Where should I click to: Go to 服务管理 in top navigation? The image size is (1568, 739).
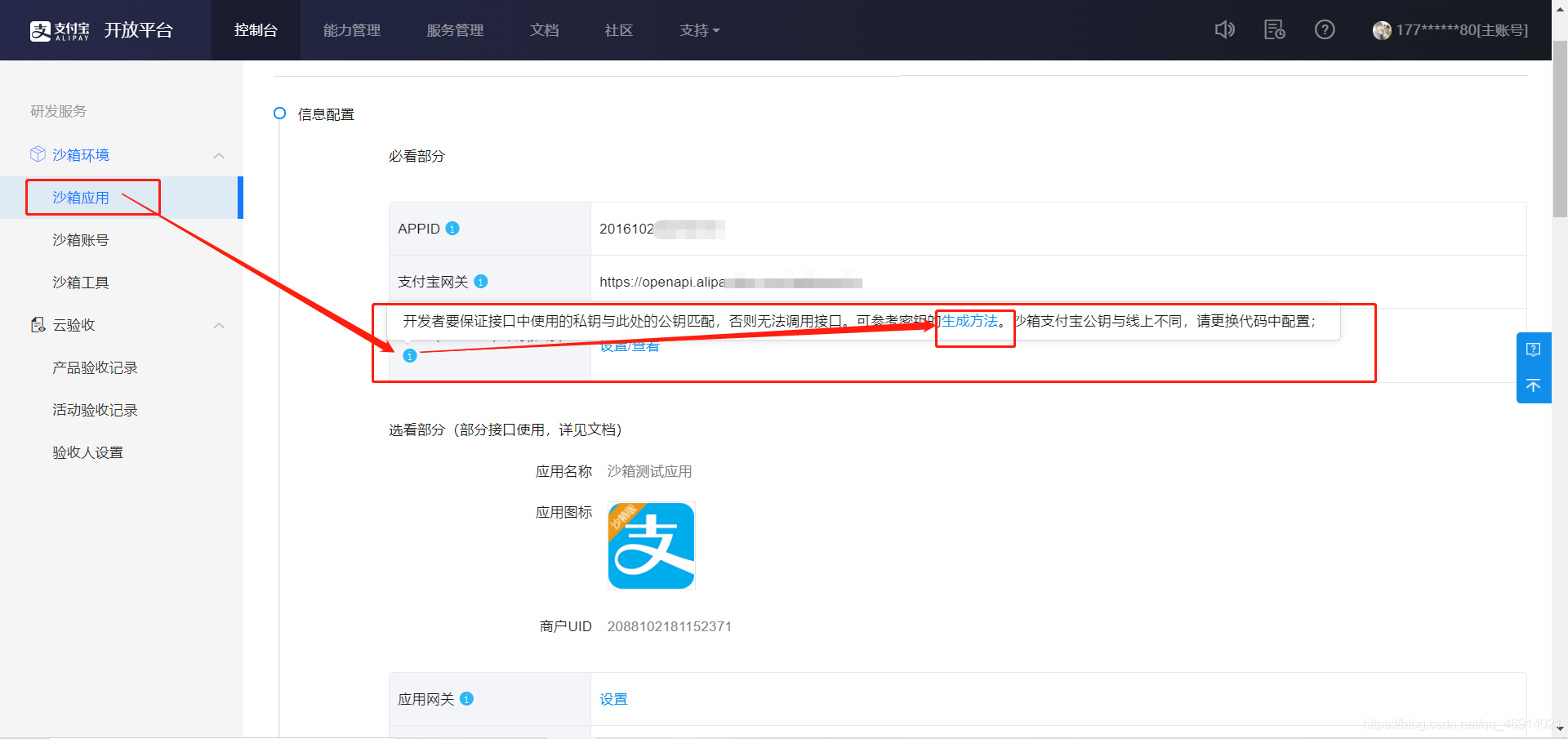click(455, 30)
